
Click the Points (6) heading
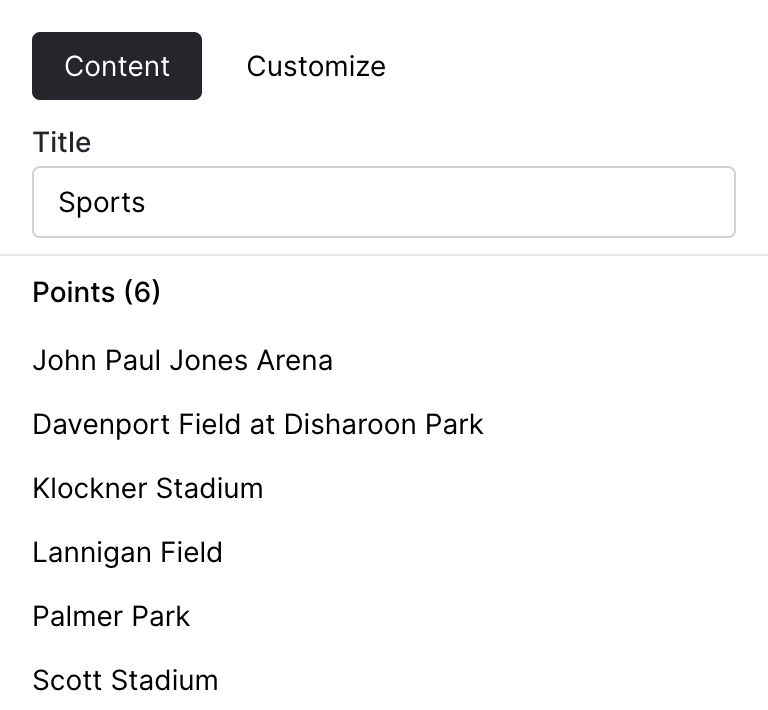[x=97, y=292]
